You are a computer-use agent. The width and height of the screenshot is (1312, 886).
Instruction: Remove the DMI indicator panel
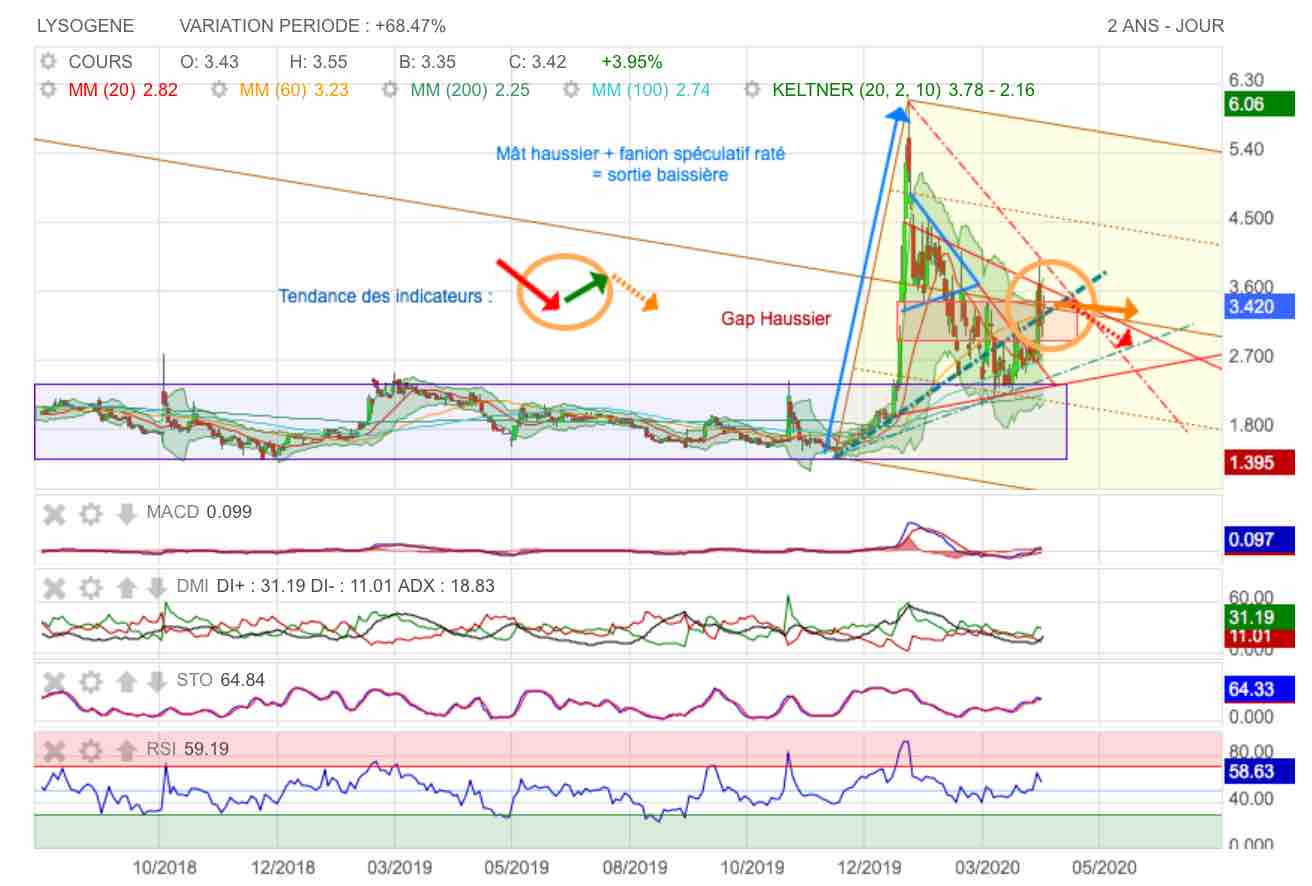[55, 587]
